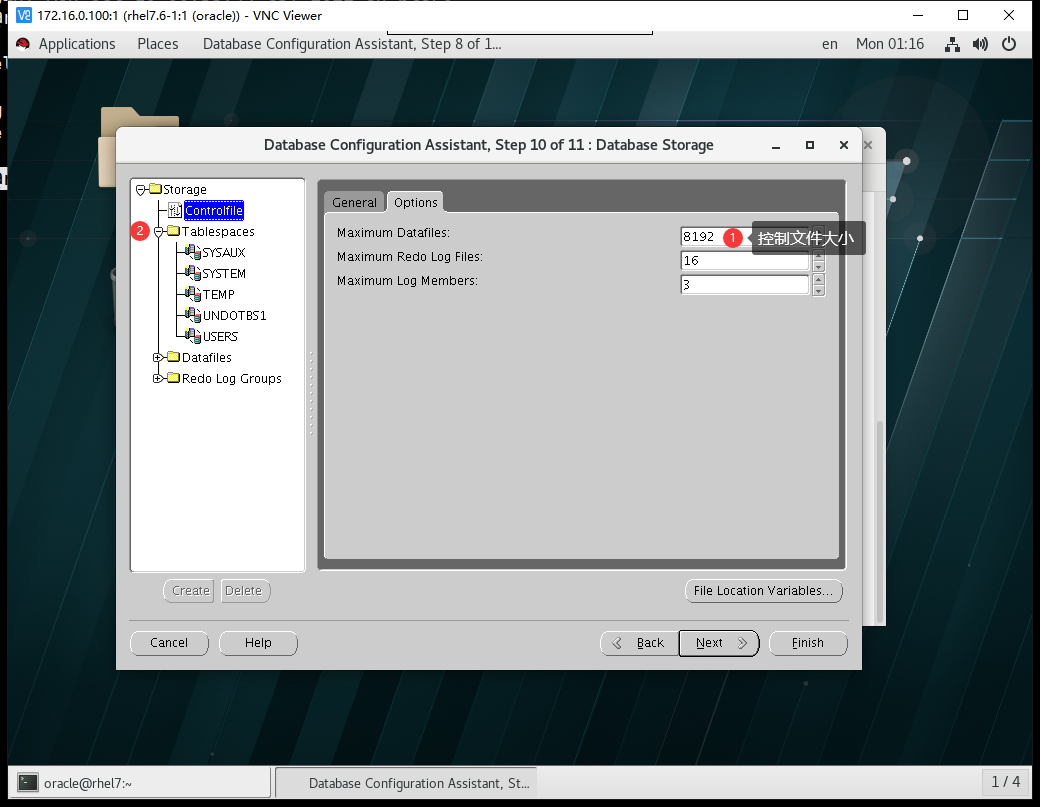Increase Maximum Redo Log Files value
Image resolution: width=1040 pixels, height=807 pixels.
tap(818, 256)
